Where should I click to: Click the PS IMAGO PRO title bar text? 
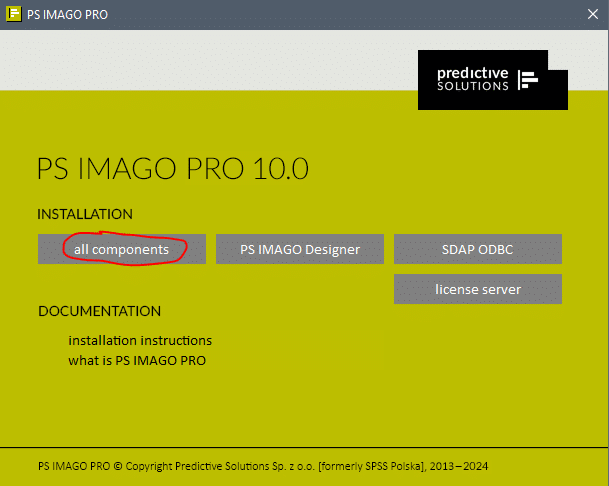tap(67, 15)
